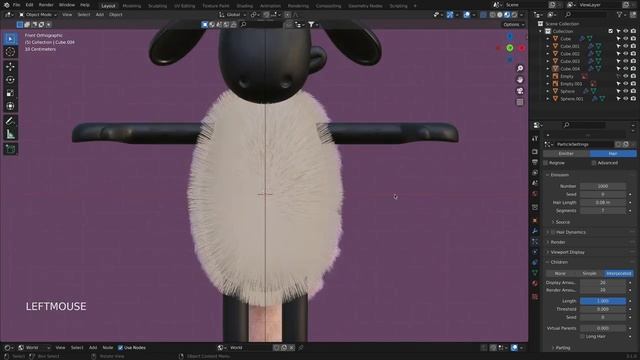Hide Sphere with its eye icon
The height and width of the screenshot is (360, 640).
(x=626, y=91)
